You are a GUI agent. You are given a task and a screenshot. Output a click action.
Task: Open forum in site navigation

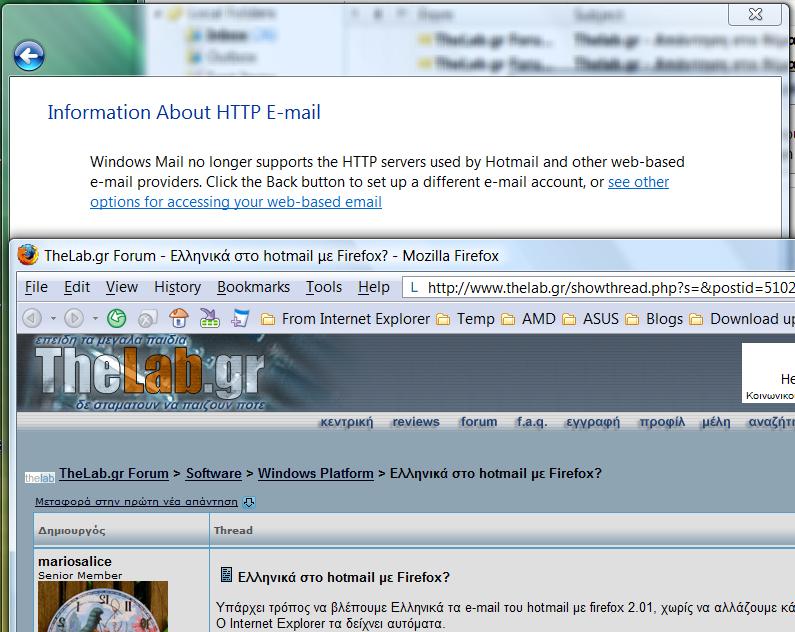479,422
